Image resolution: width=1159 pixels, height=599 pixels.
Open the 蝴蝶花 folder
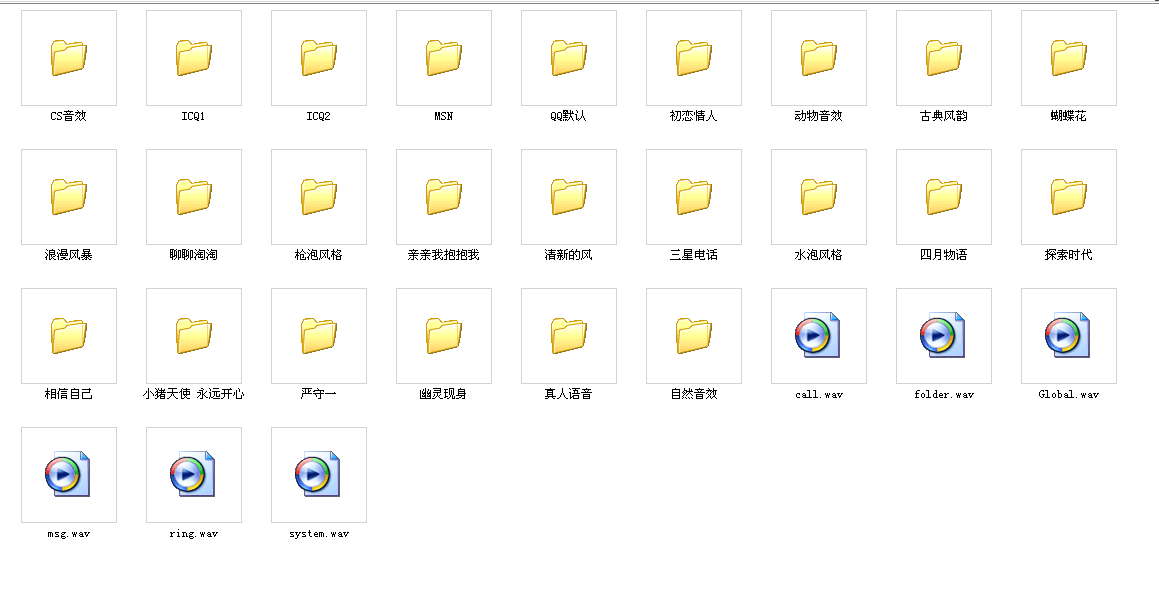(1067, 58)
